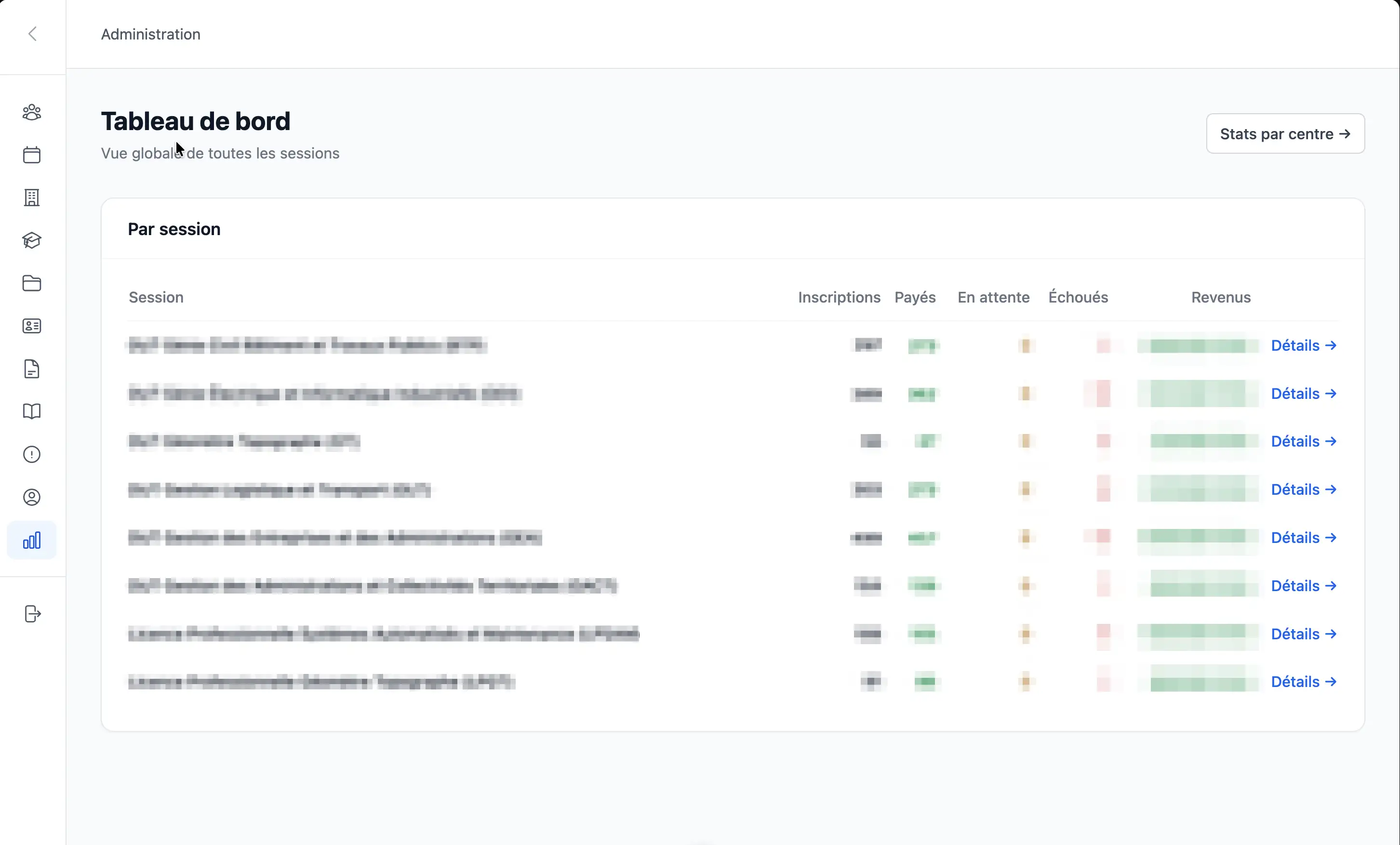The width and height of the screenshot is (1400, 845).
Task: Open Détails for the second session row
Action: tap(1304, 394)
